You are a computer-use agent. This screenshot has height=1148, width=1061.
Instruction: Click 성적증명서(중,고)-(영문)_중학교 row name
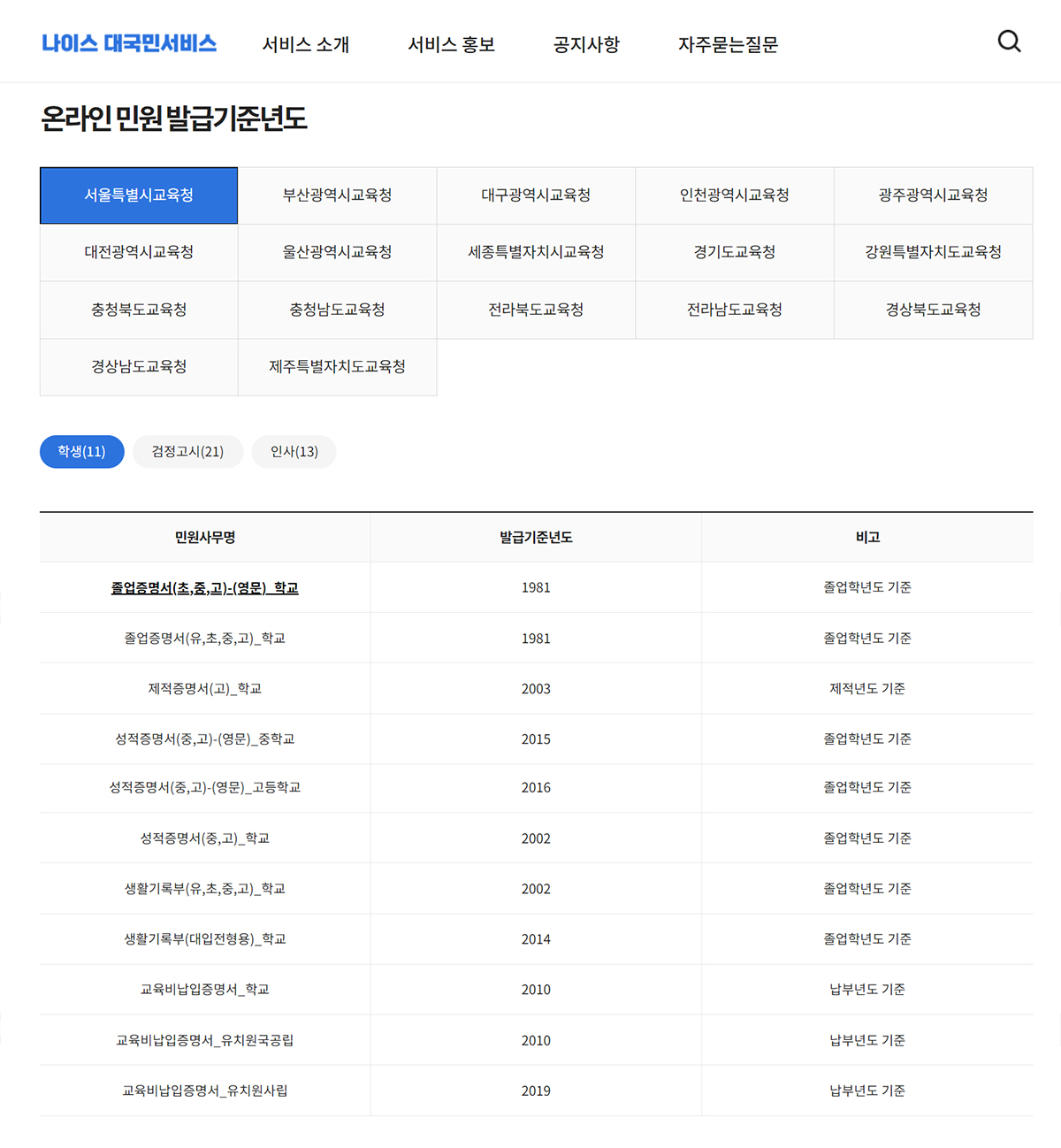(204, 739)
